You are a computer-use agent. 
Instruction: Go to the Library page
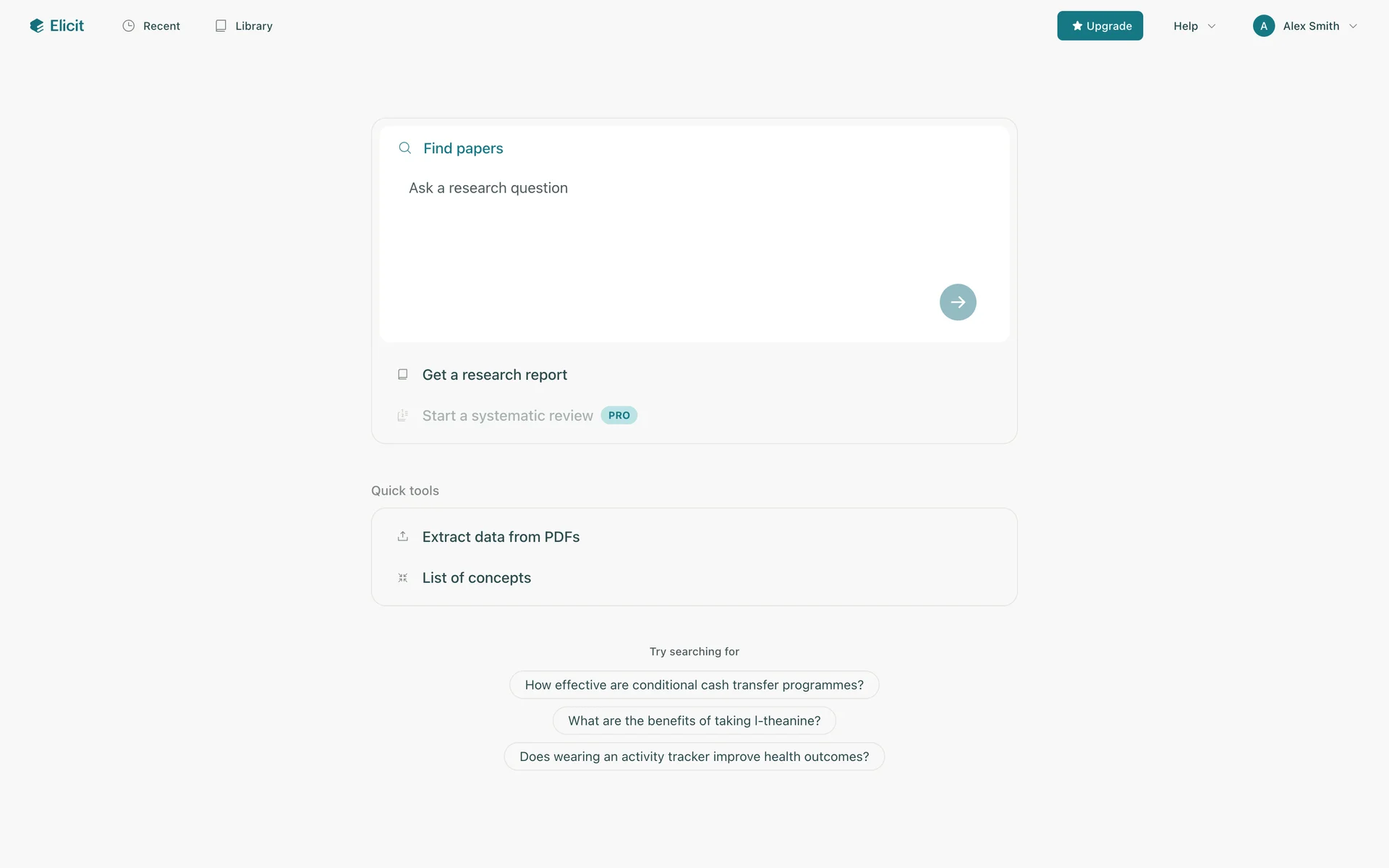click(253, 26)
